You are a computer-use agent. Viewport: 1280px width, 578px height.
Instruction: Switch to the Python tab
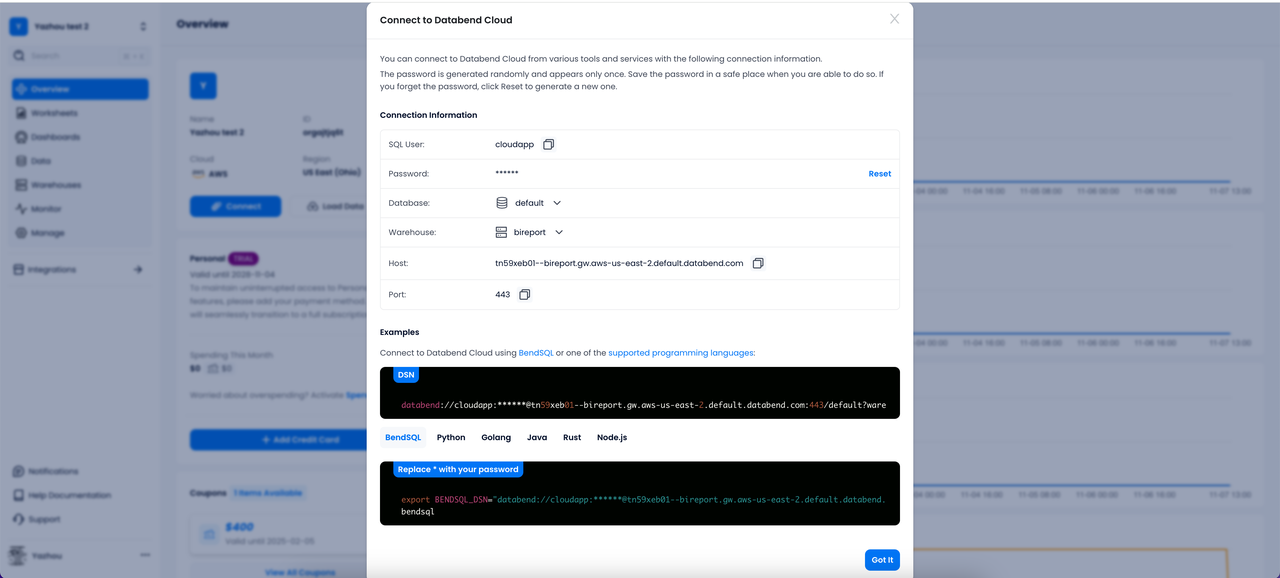coord(451,437)
